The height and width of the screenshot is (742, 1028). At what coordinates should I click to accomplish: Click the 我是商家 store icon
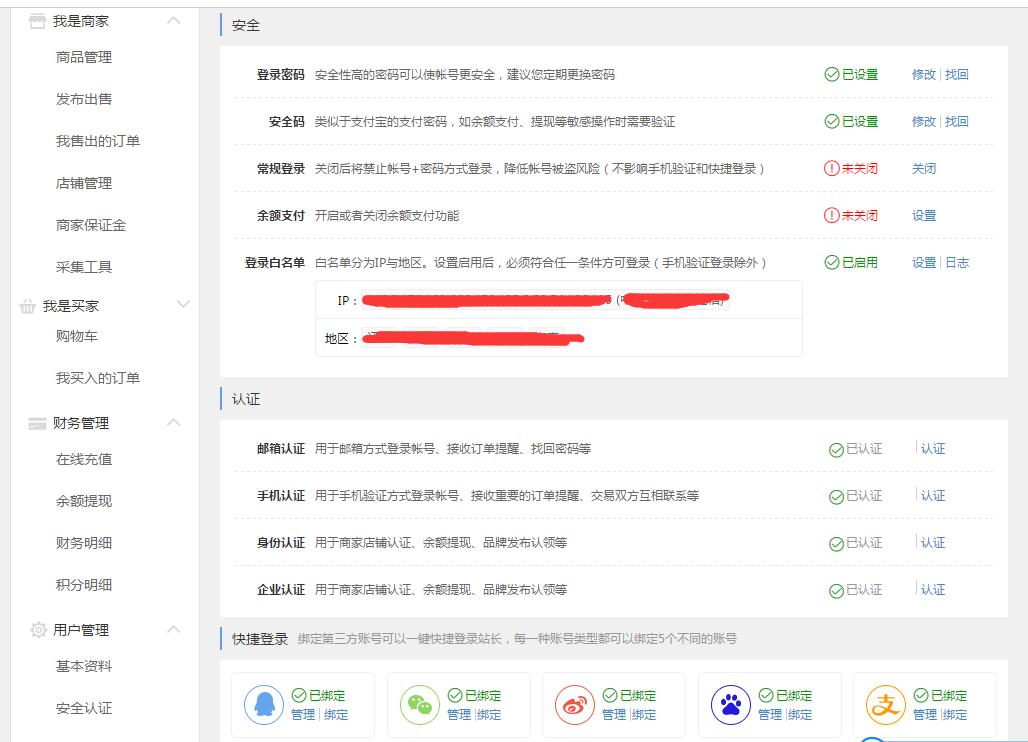coord(37,21)
